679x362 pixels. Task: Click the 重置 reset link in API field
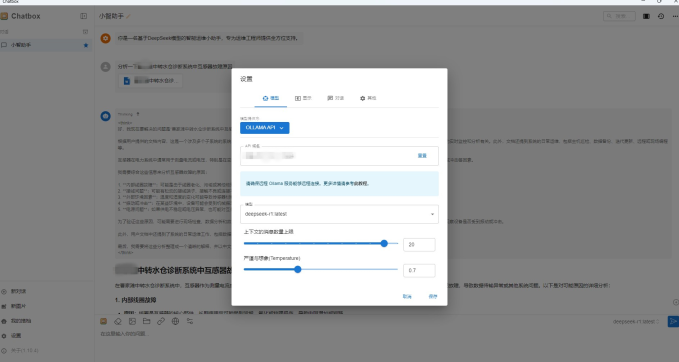click(x=422, y=156)
